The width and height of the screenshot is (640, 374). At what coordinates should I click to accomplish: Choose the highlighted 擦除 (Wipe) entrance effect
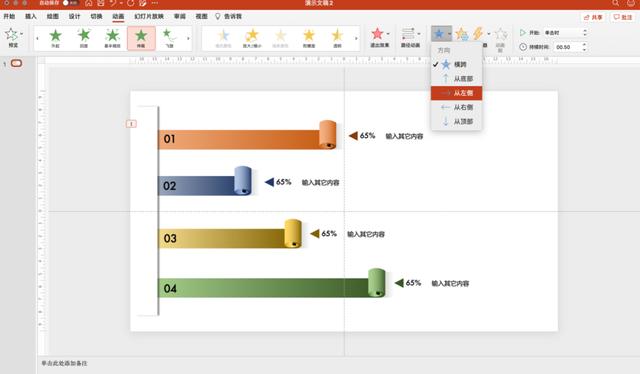point(141,38)
